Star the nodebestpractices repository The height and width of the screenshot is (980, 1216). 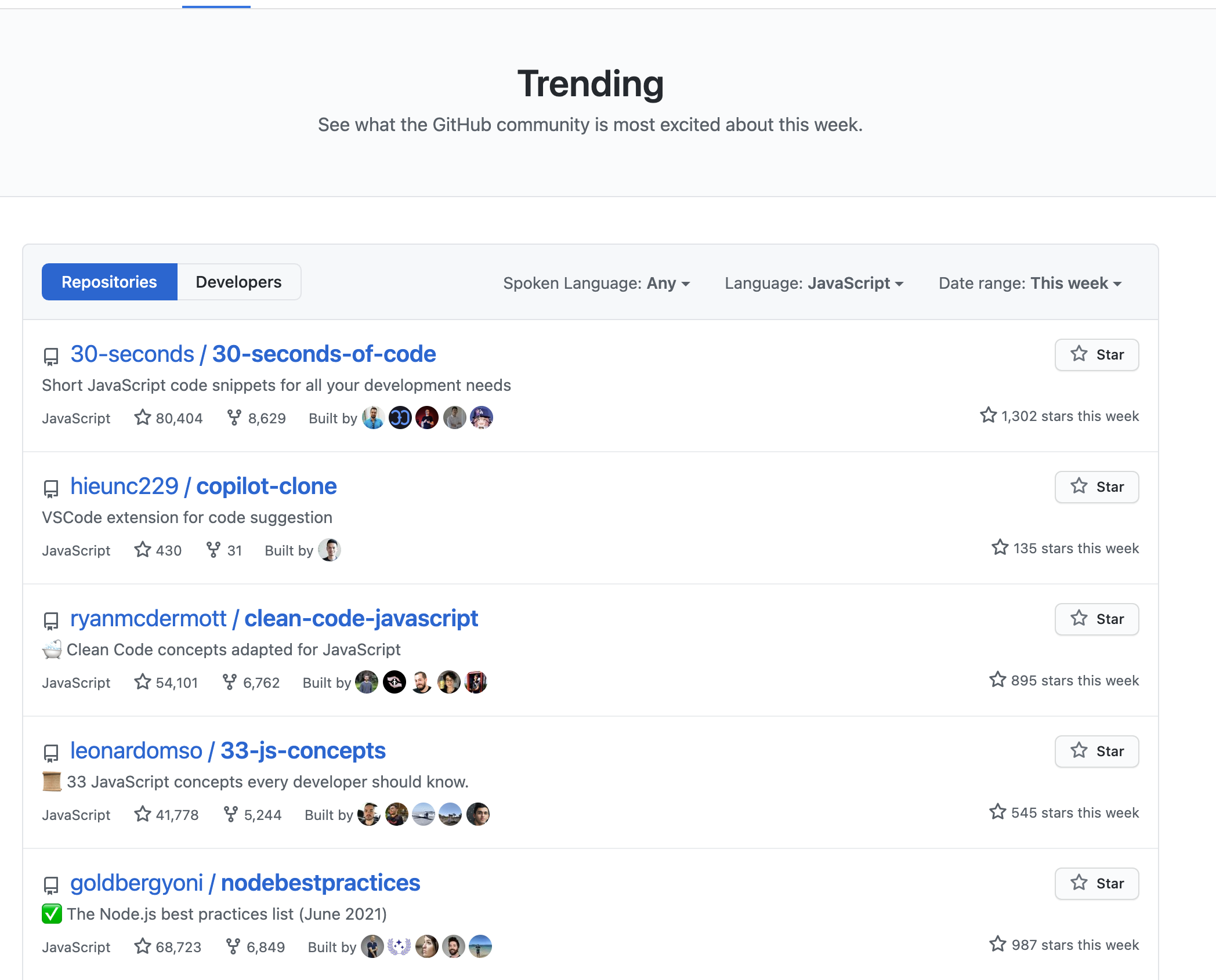(1096, 884)
